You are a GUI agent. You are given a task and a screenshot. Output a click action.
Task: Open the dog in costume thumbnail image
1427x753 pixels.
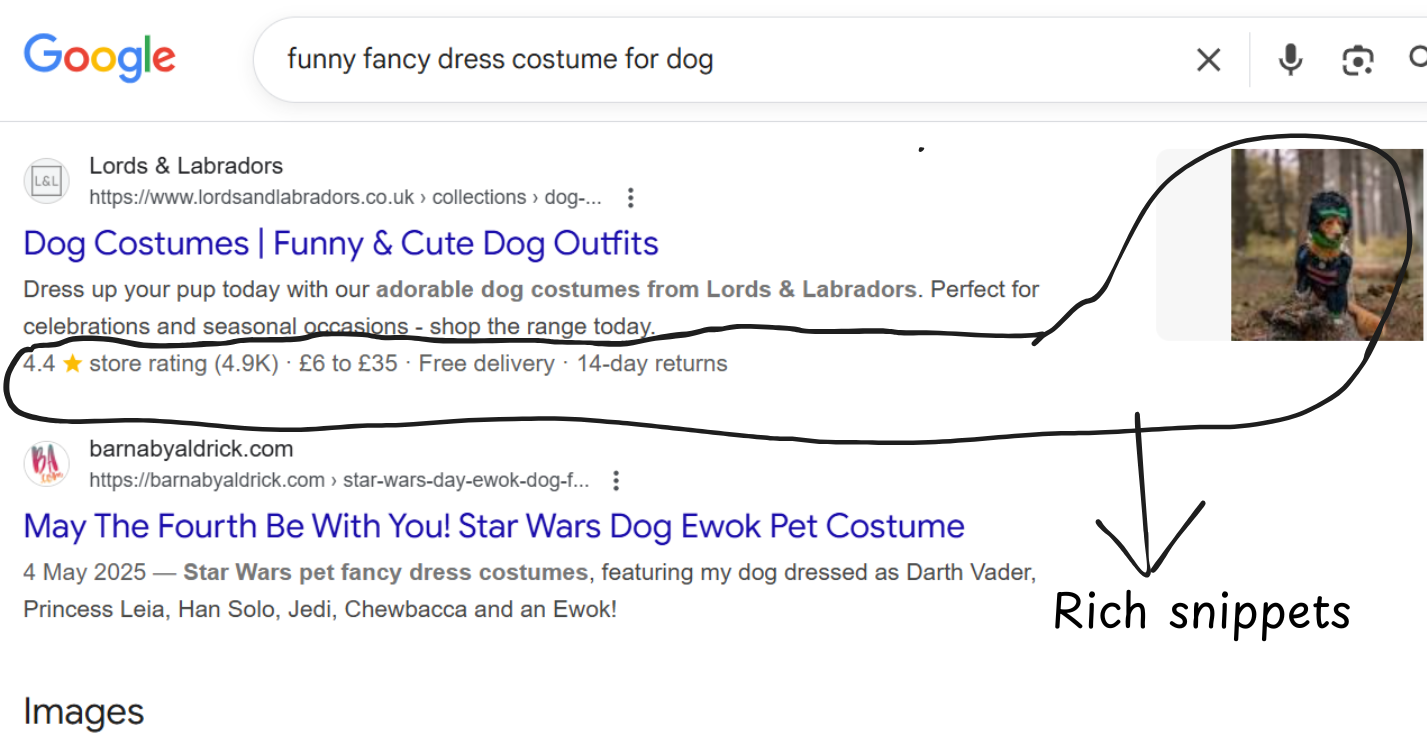[1326, 245]
